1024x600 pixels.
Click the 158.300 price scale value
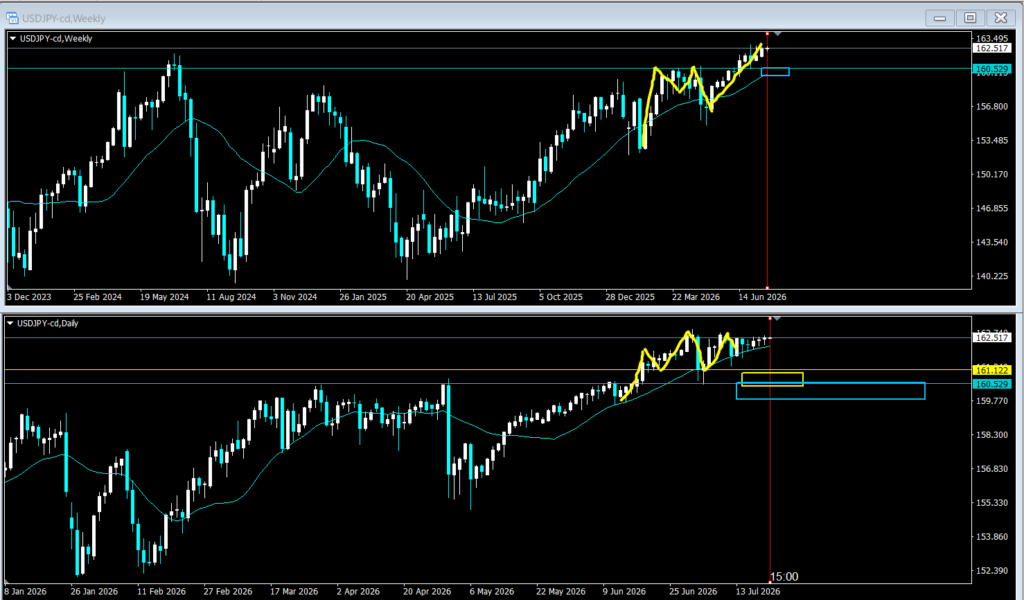[x=991, y=435]
